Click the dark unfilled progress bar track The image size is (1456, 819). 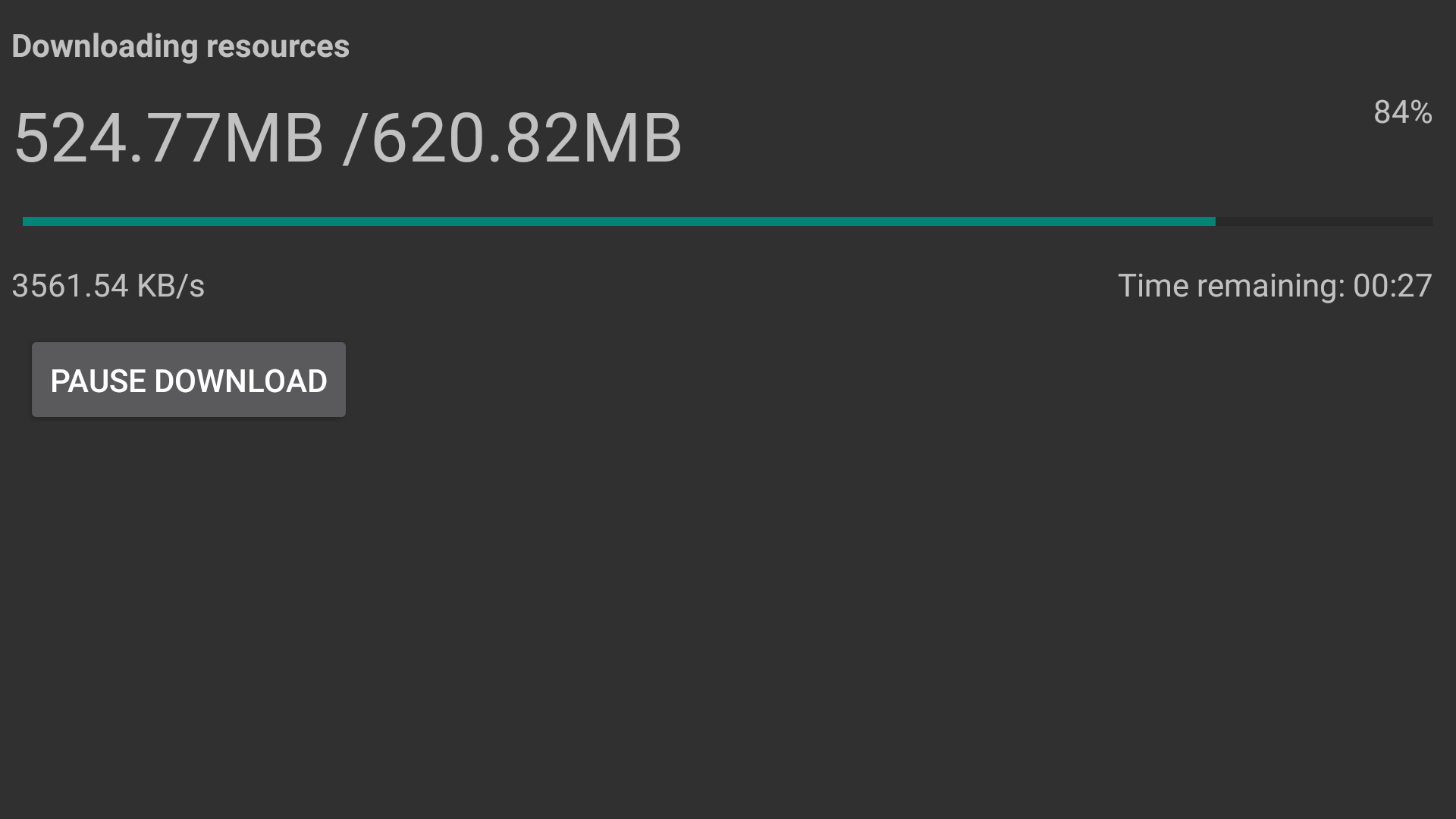1324,221
